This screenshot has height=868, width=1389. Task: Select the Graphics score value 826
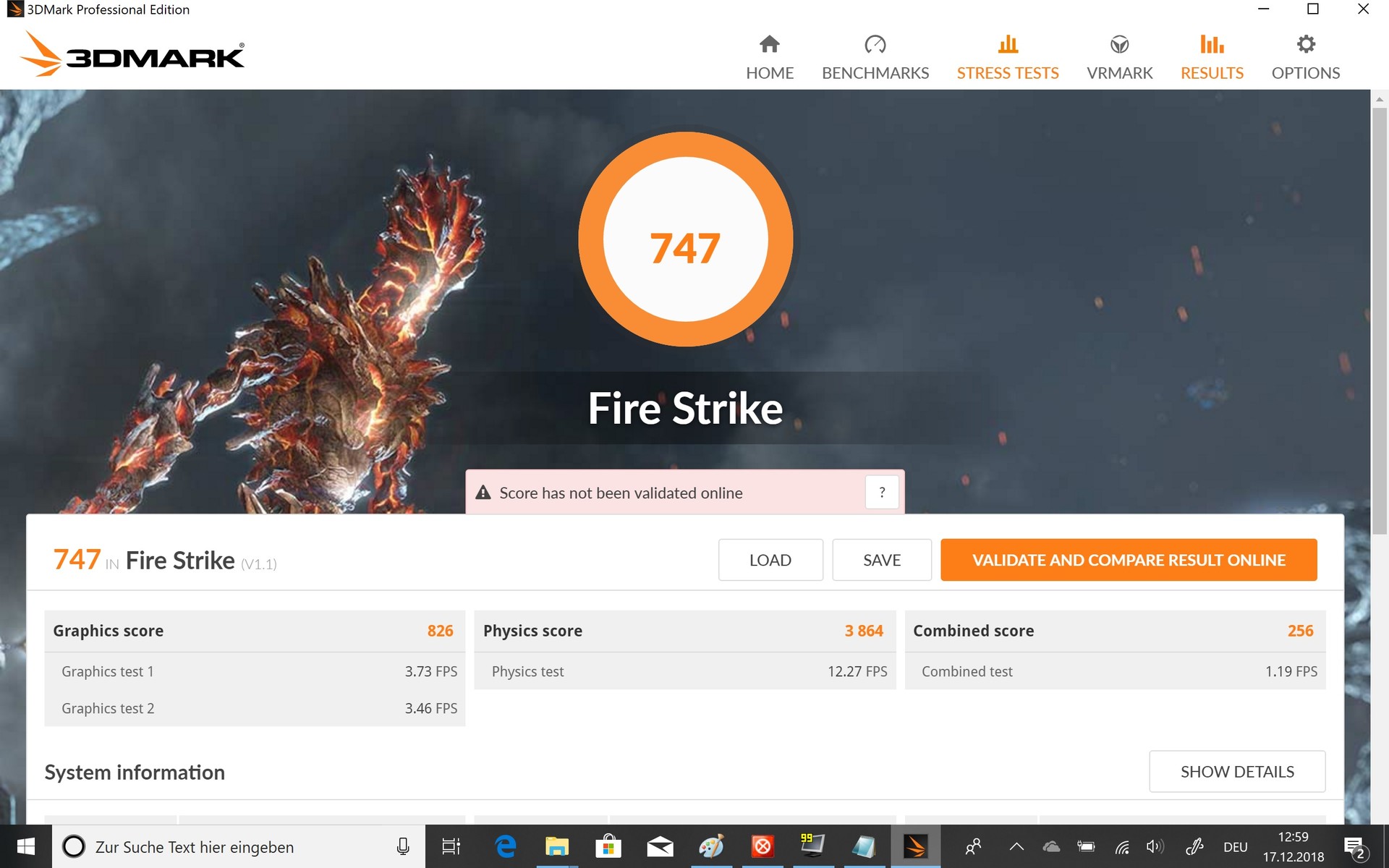(x=440, y=631)
